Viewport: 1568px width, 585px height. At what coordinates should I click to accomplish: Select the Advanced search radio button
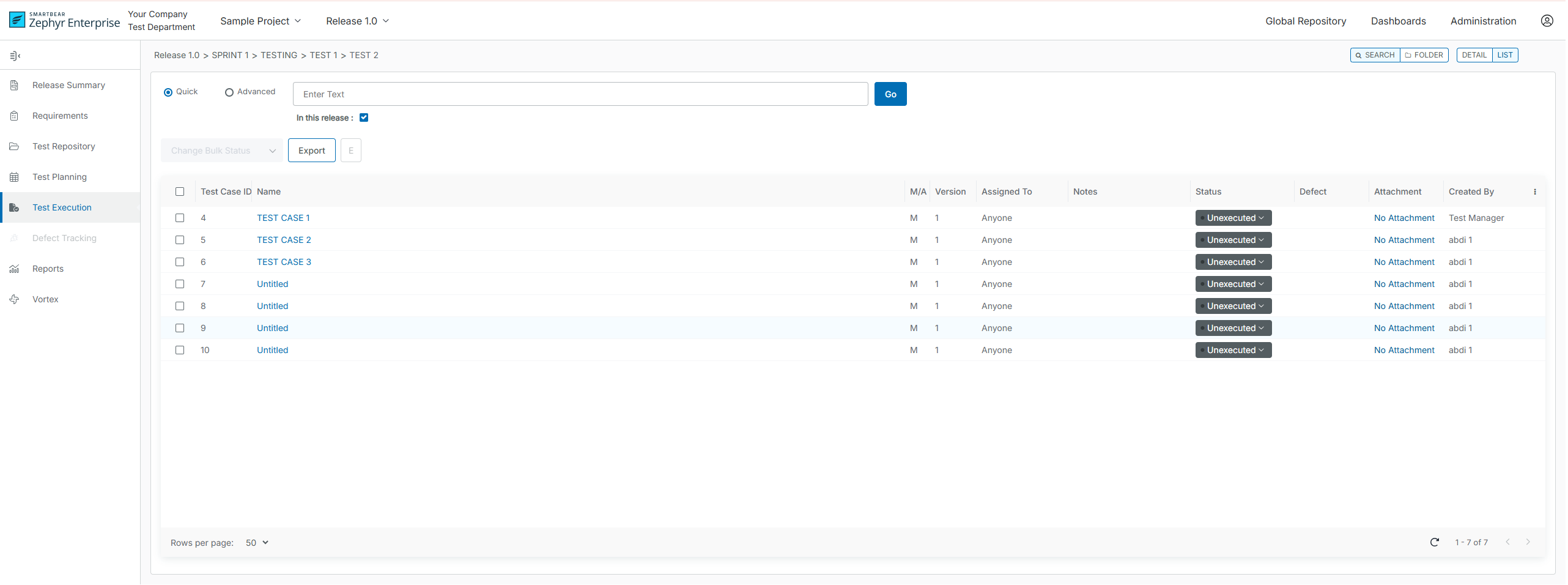click(229, 92)
